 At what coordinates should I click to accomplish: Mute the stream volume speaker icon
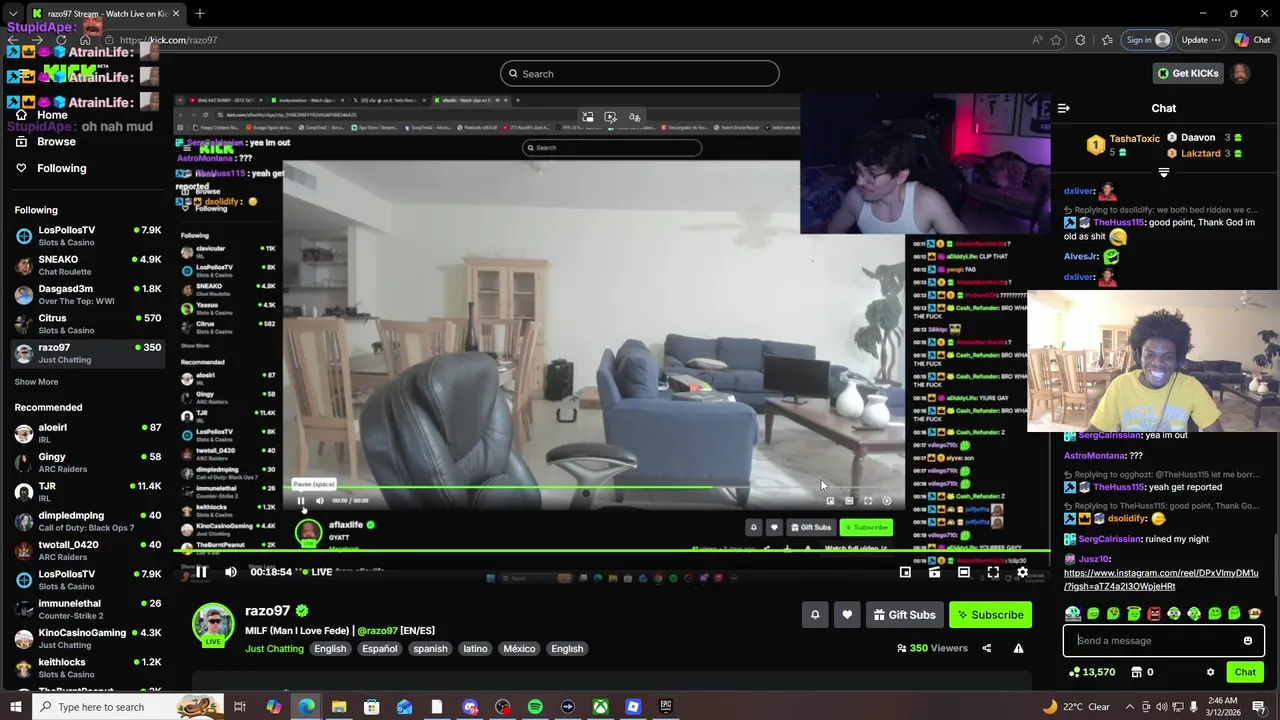click(231, 572)
